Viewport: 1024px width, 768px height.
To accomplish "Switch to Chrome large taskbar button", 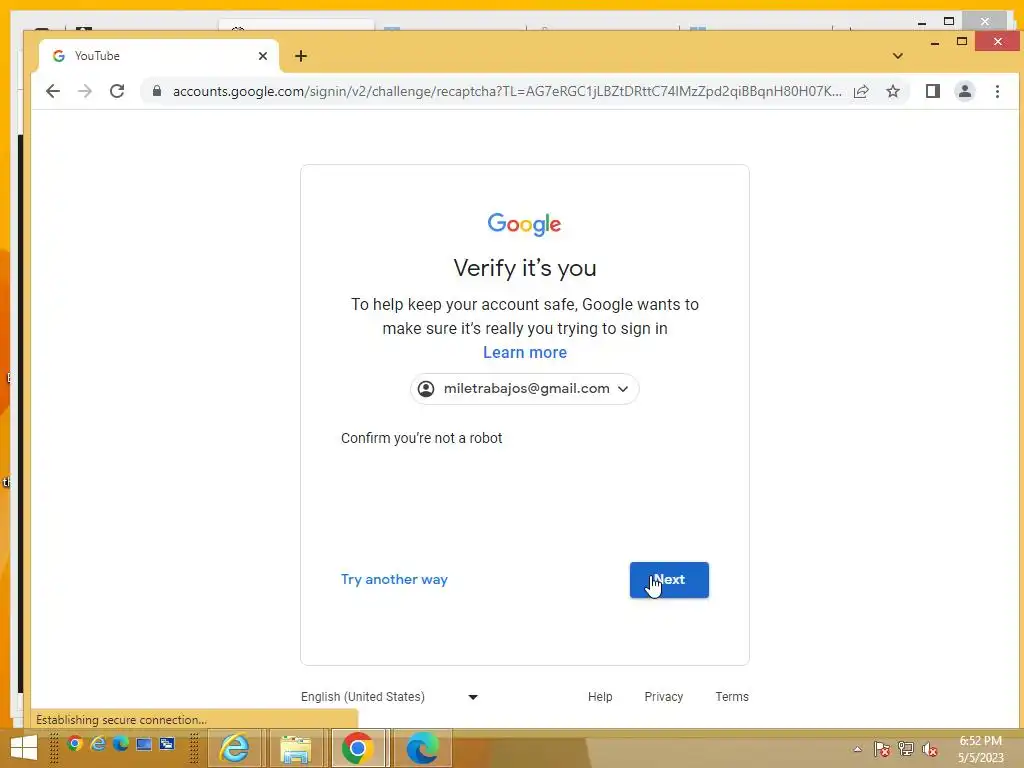I will [357, 748].
